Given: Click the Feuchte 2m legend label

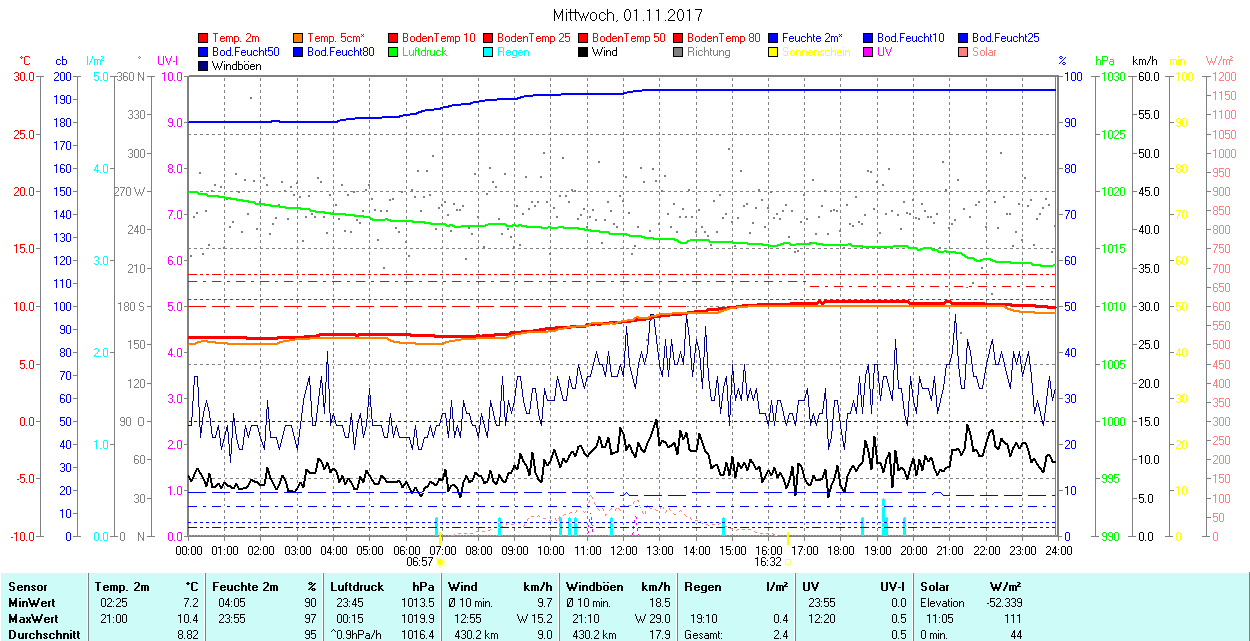Looking at the screenshot, I should (x=813, y=38).
